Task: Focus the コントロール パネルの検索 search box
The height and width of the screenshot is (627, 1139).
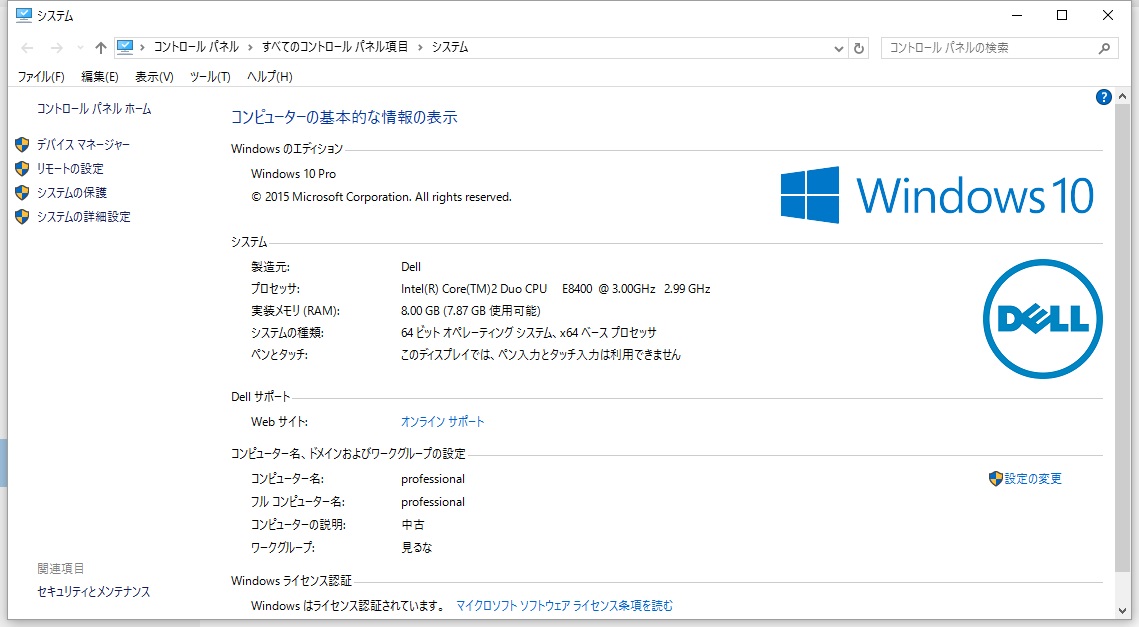Action: click(999, 48)
